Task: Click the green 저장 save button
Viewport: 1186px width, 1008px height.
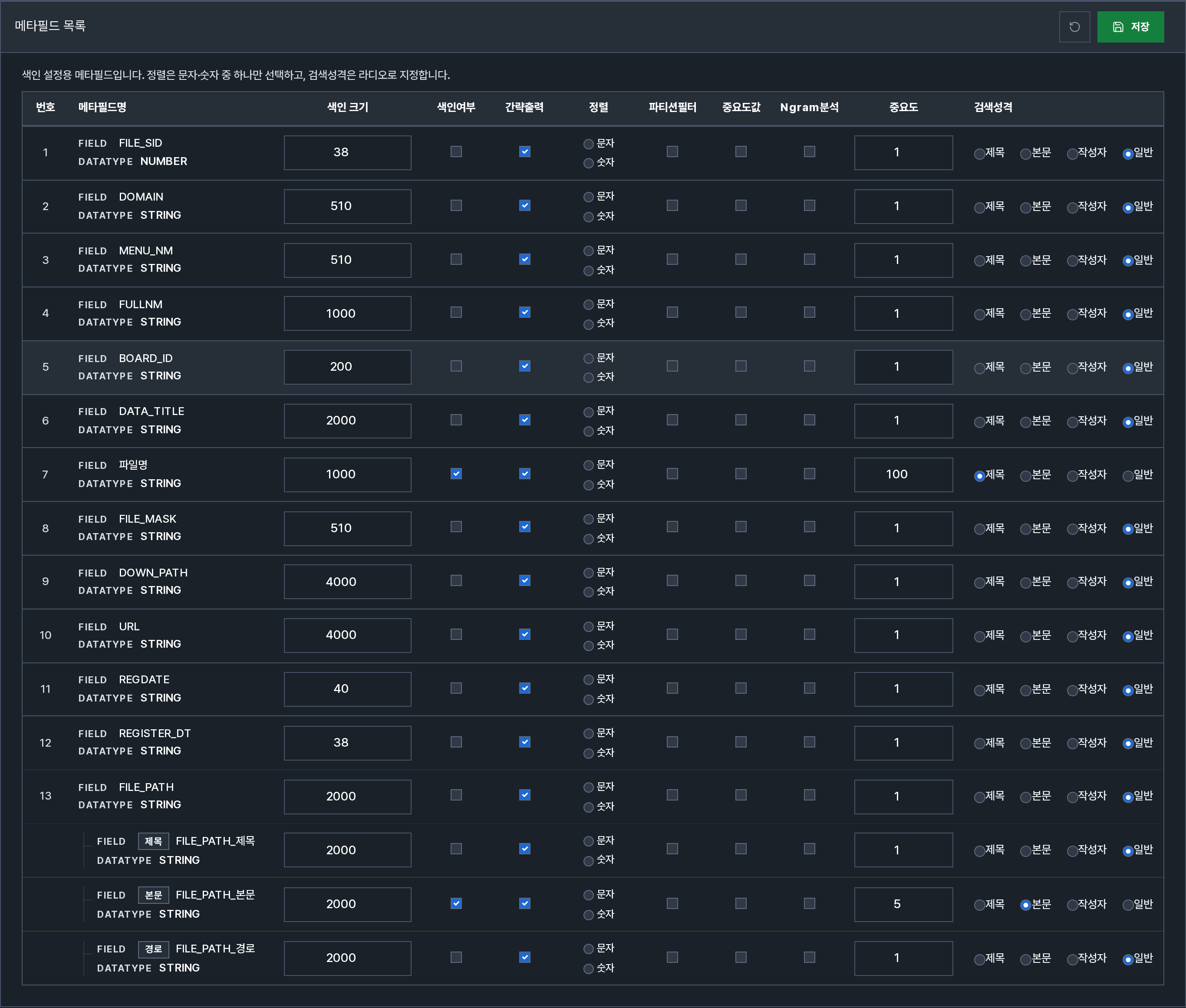Action: pyautogui.click(x=1130, y=27)
